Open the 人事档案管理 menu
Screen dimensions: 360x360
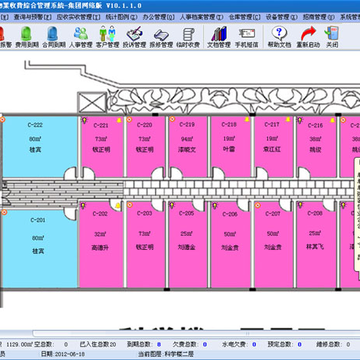point(202,17)
